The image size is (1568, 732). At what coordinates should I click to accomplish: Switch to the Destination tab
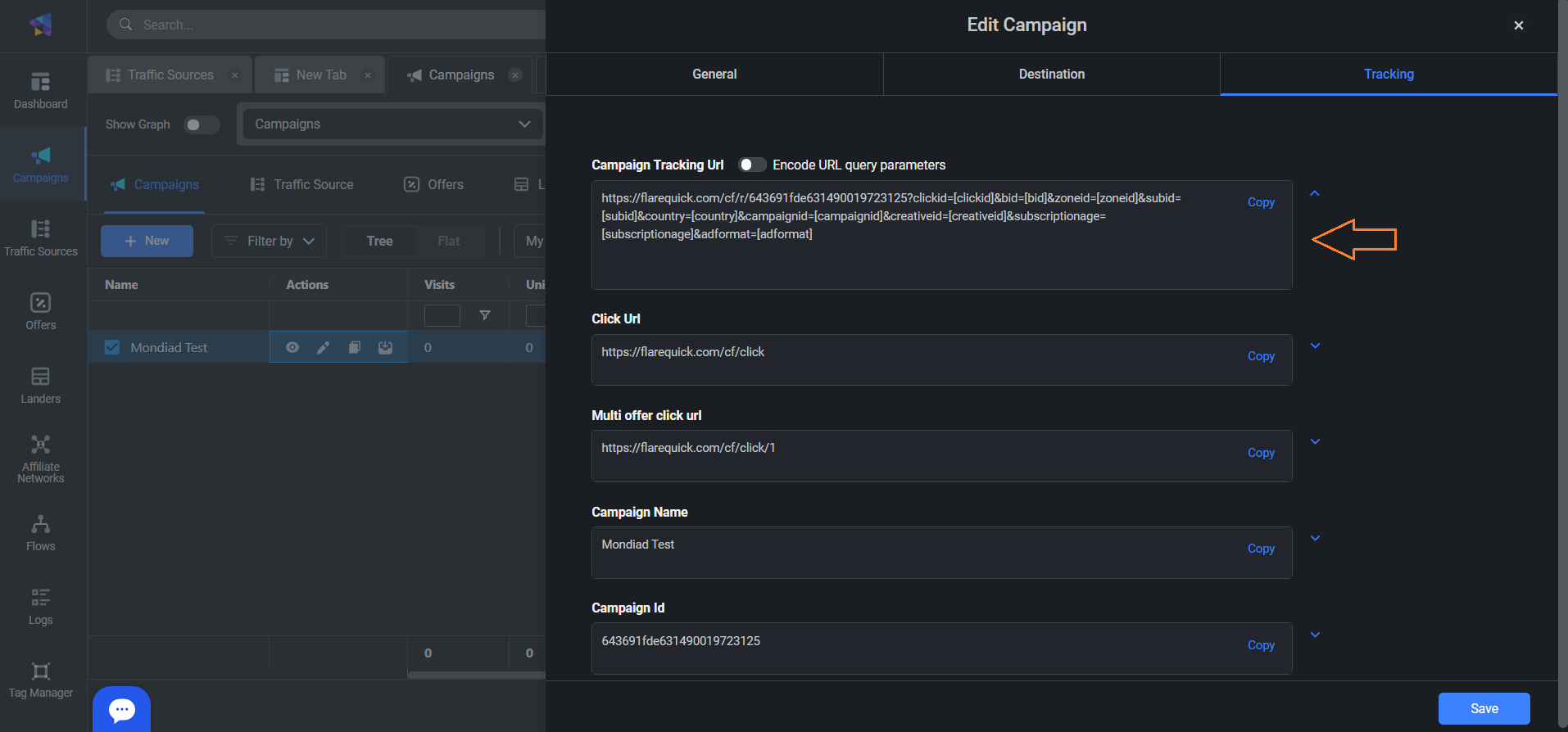(1051, 75)
